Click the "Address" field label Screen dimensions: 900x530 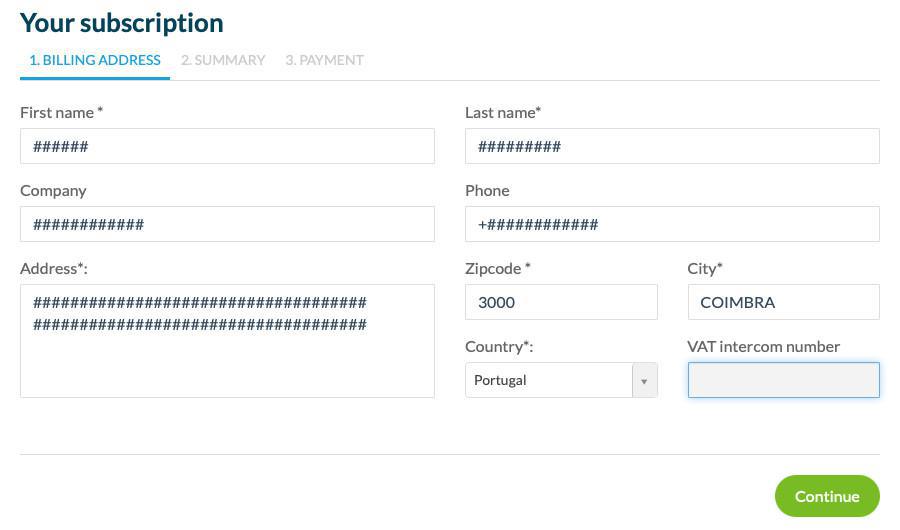pyautogui.click(x=53, y=268)
